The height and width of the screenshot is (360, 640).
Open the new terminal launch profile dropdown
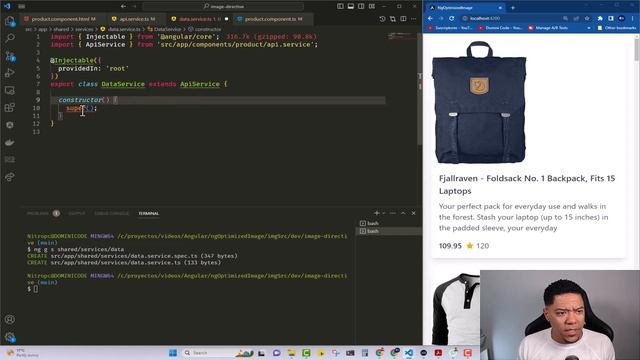pyautogui.click(x=384, y=213)
